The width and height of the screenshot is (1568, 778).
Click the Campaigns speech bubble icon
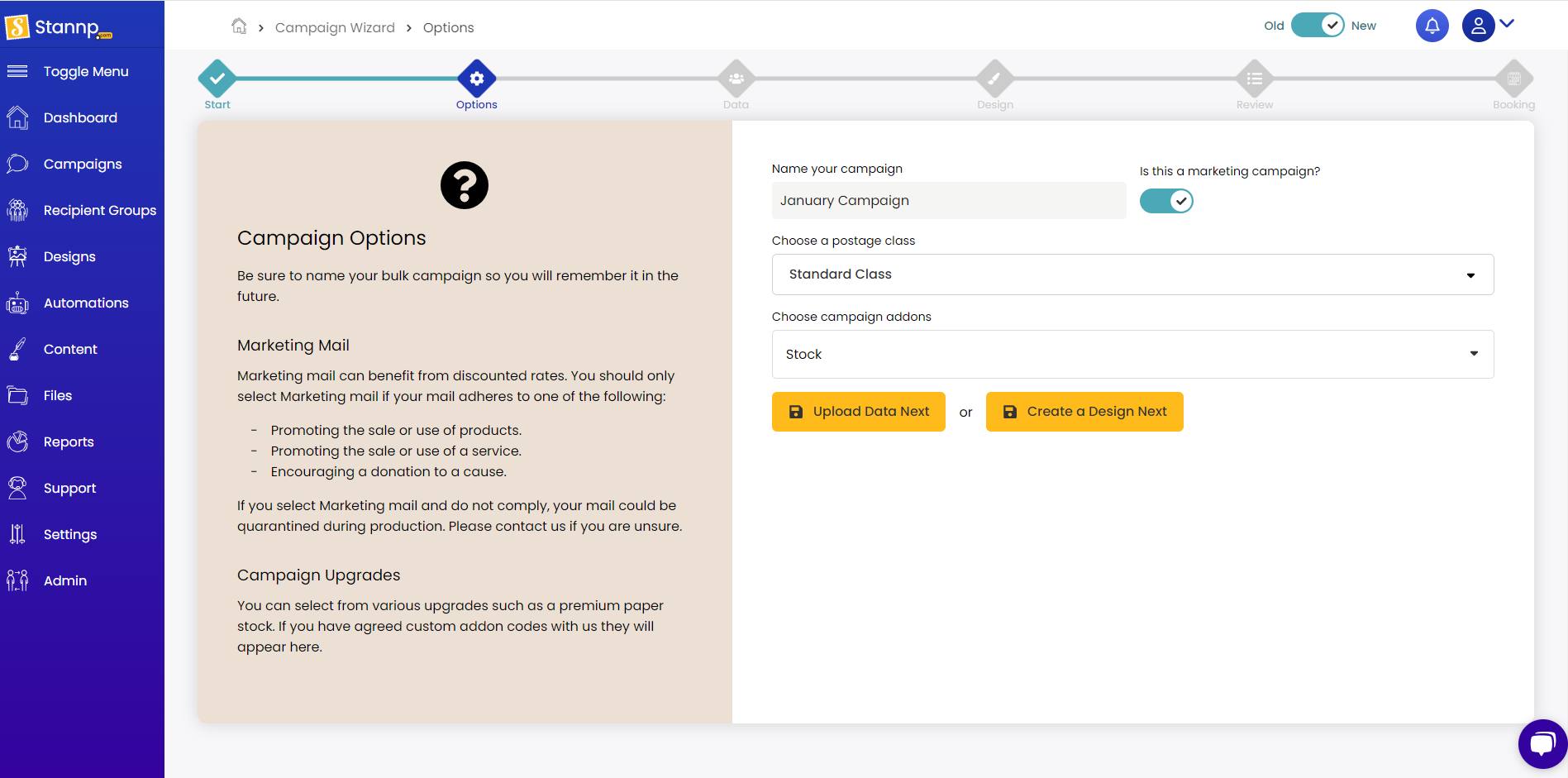click(17, 164)
